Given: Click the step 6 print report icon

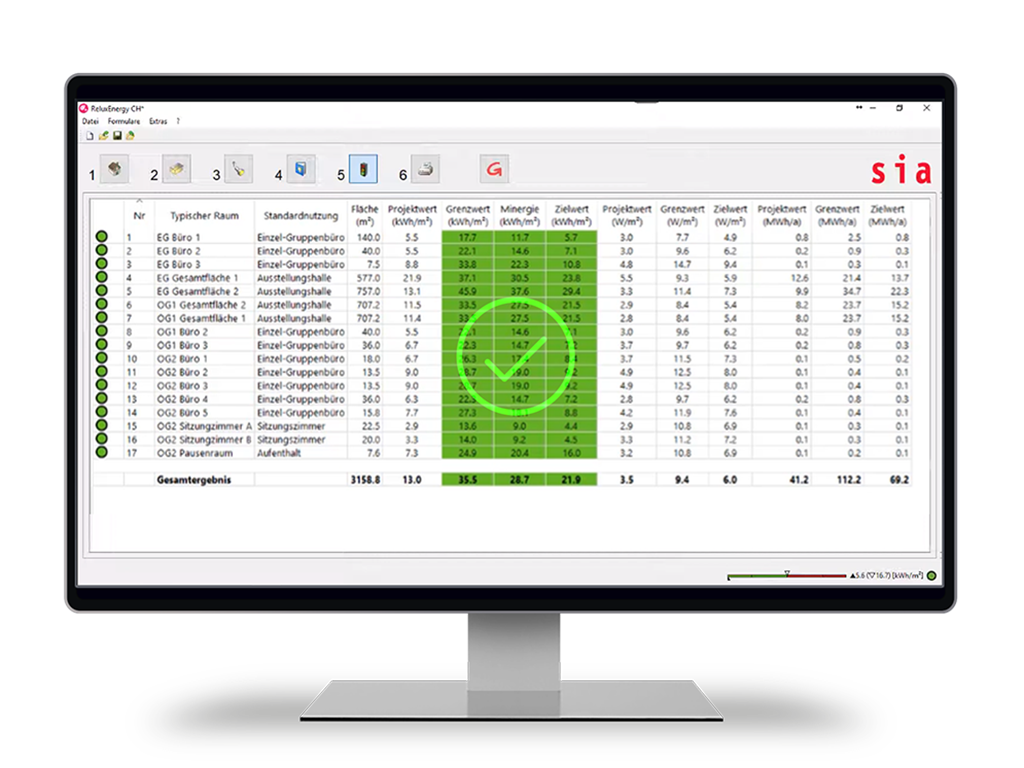Looking at the screenshot, I should click(423, 170).
